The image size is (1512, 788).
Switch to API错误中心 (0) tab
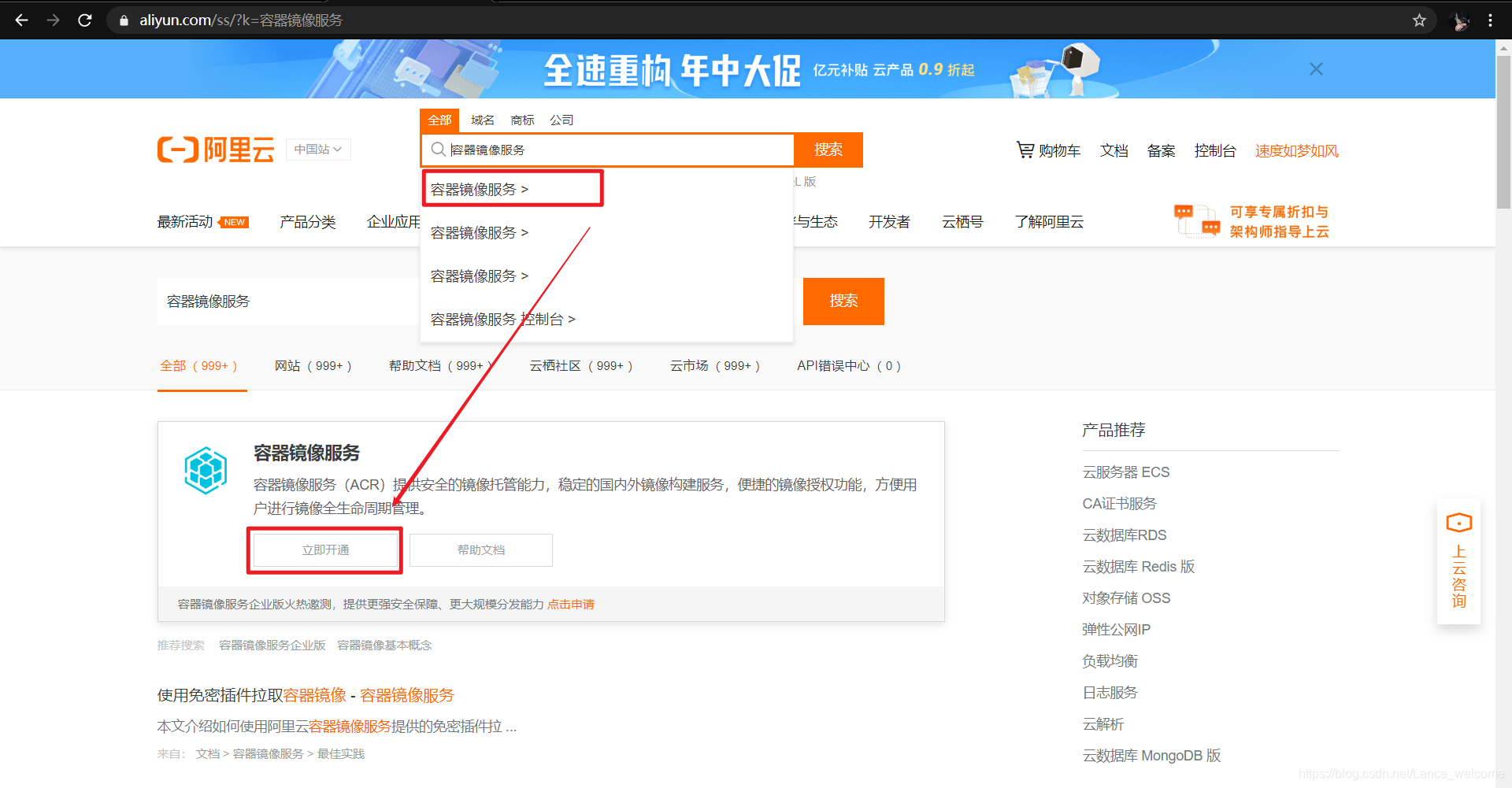click(849, 366)
